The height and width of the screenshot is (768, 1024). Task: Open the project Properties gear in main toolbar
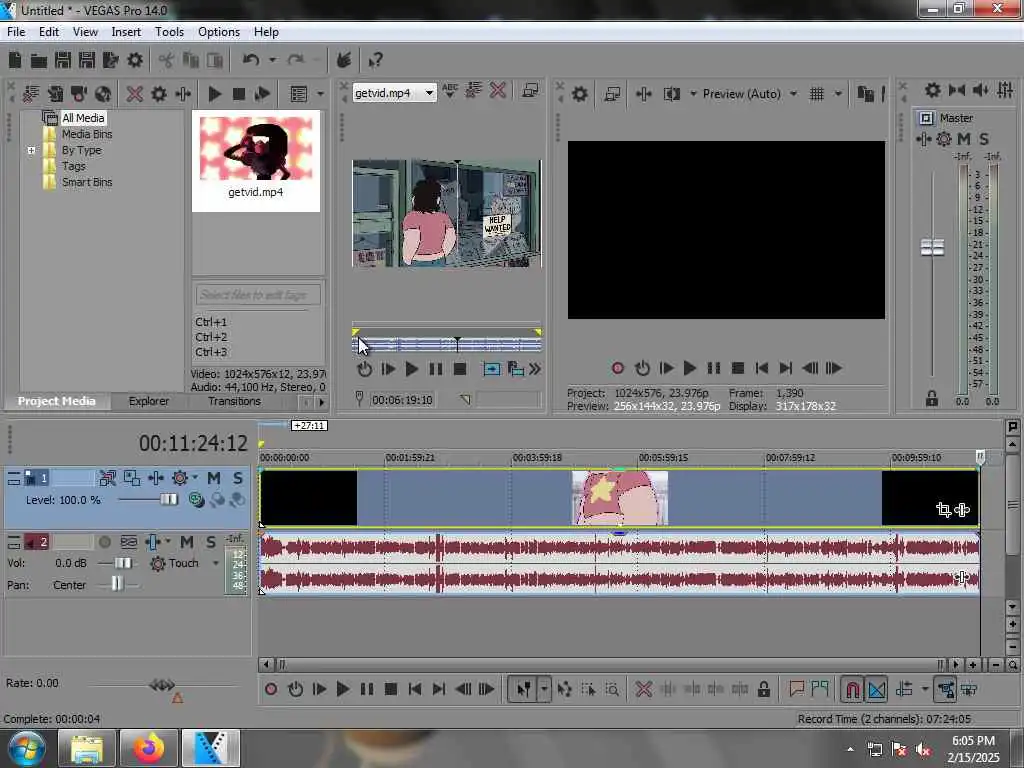click(x=135, y=61)
